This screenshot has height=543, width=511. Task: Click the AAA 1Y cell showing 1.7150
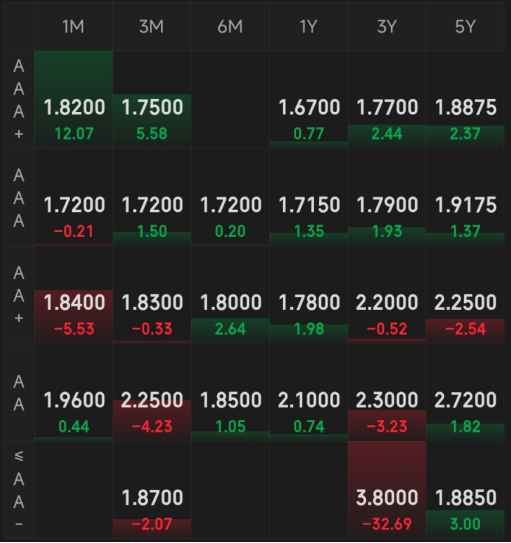308,197
